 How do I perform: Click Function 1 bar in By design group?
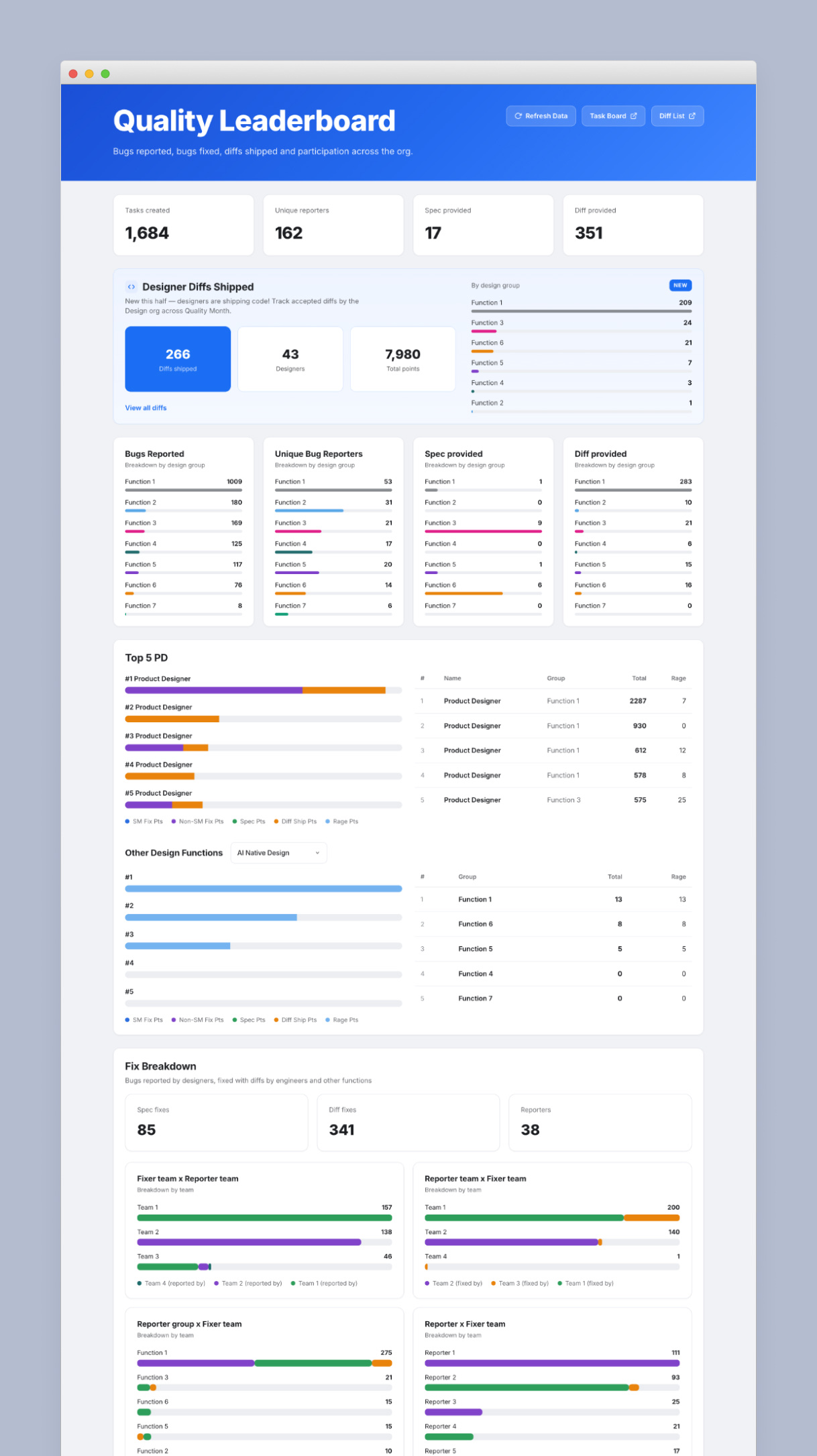[x=582, y=311]
